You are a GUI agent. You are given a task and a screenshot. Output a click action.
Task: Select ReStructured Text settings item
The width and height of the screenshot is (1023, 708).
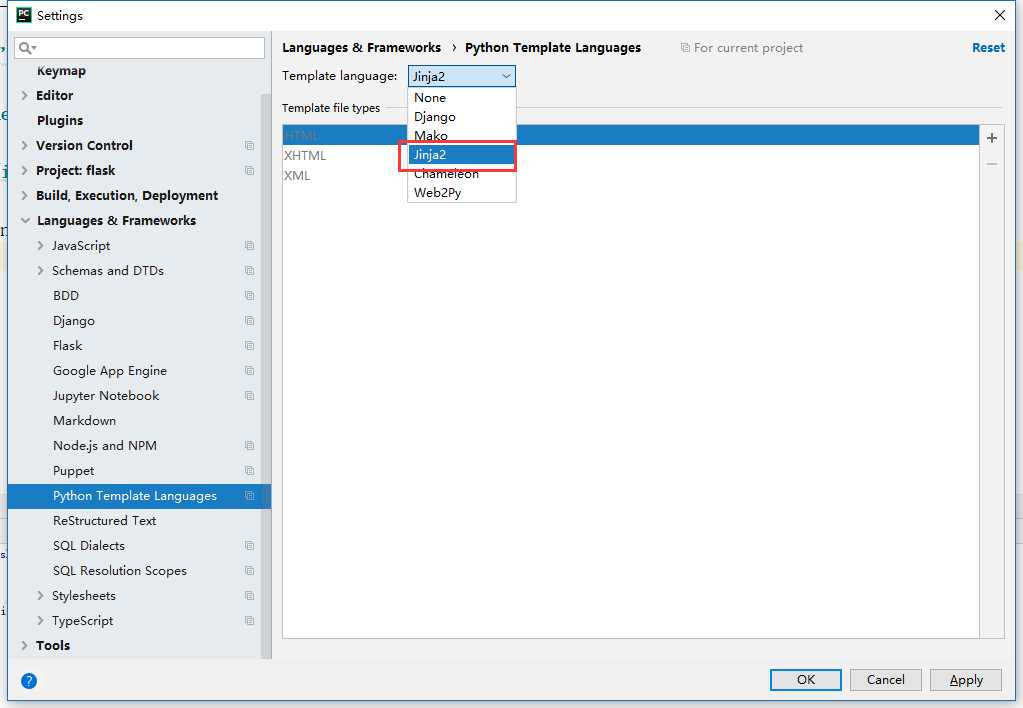click(104, 521)
